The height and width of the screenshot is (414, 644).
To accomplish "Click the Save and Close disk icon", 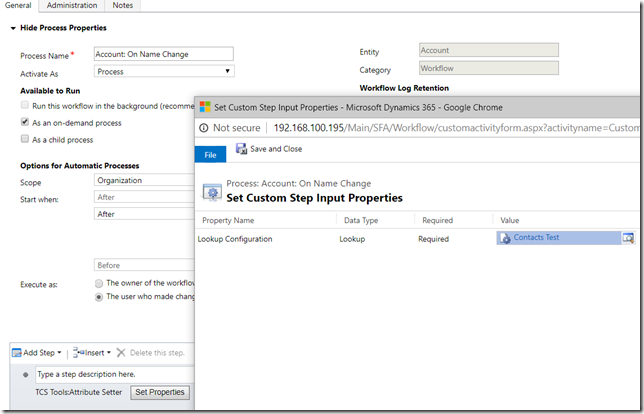I will (x=241, y=149).
